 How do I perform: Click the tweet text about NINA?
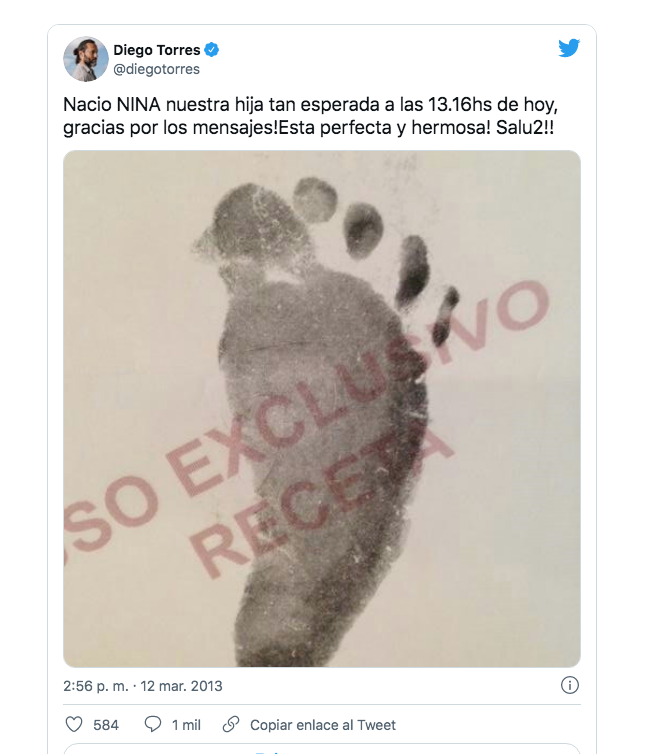click(x=310, y=116)
